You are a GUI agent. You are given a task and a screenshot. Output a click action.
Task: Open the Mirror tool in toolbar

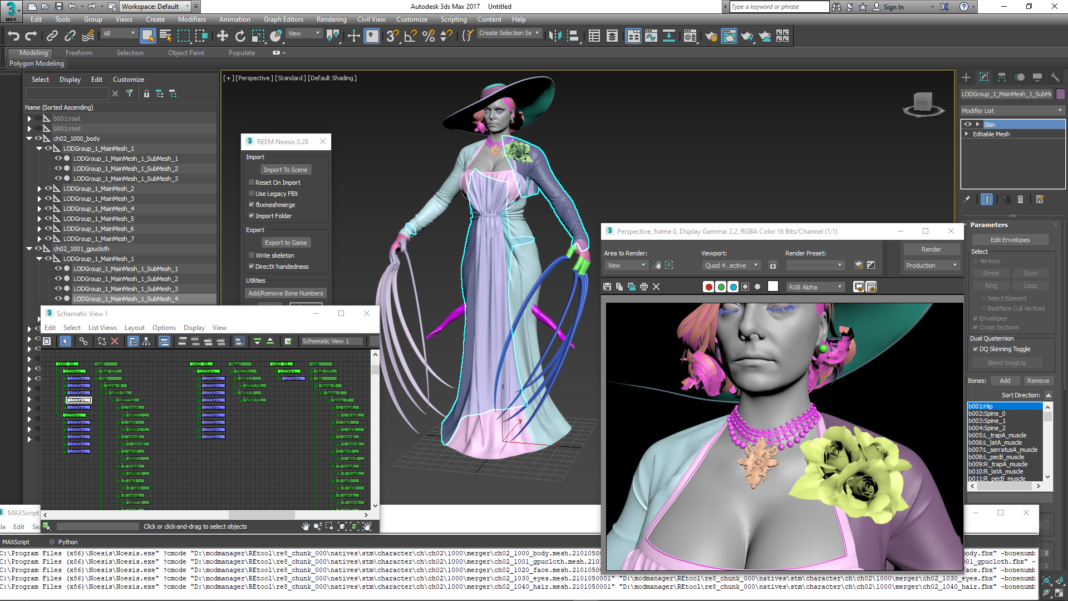click(x=555, y=36)
